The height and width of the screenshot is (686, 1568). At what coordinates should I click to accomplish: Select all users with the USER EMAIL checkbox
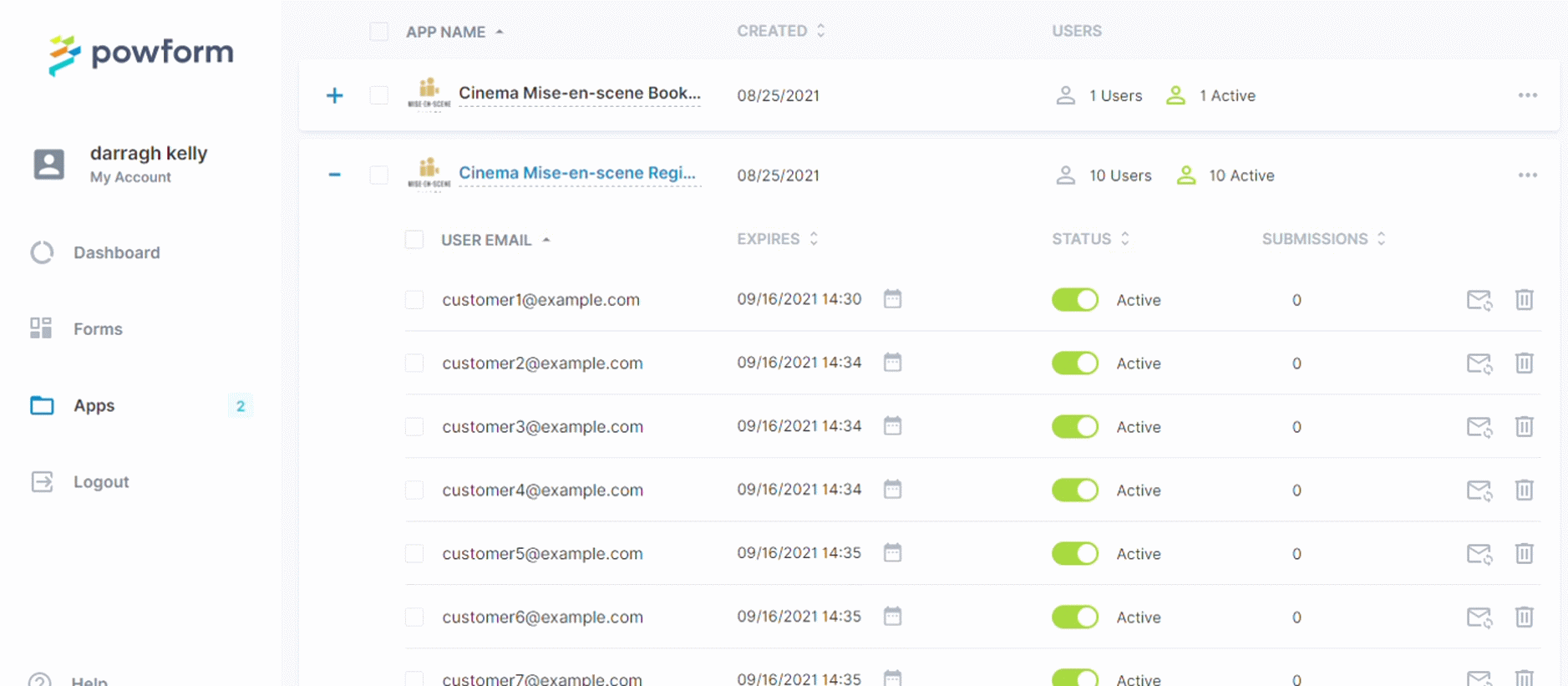click(x=414, y=240)
